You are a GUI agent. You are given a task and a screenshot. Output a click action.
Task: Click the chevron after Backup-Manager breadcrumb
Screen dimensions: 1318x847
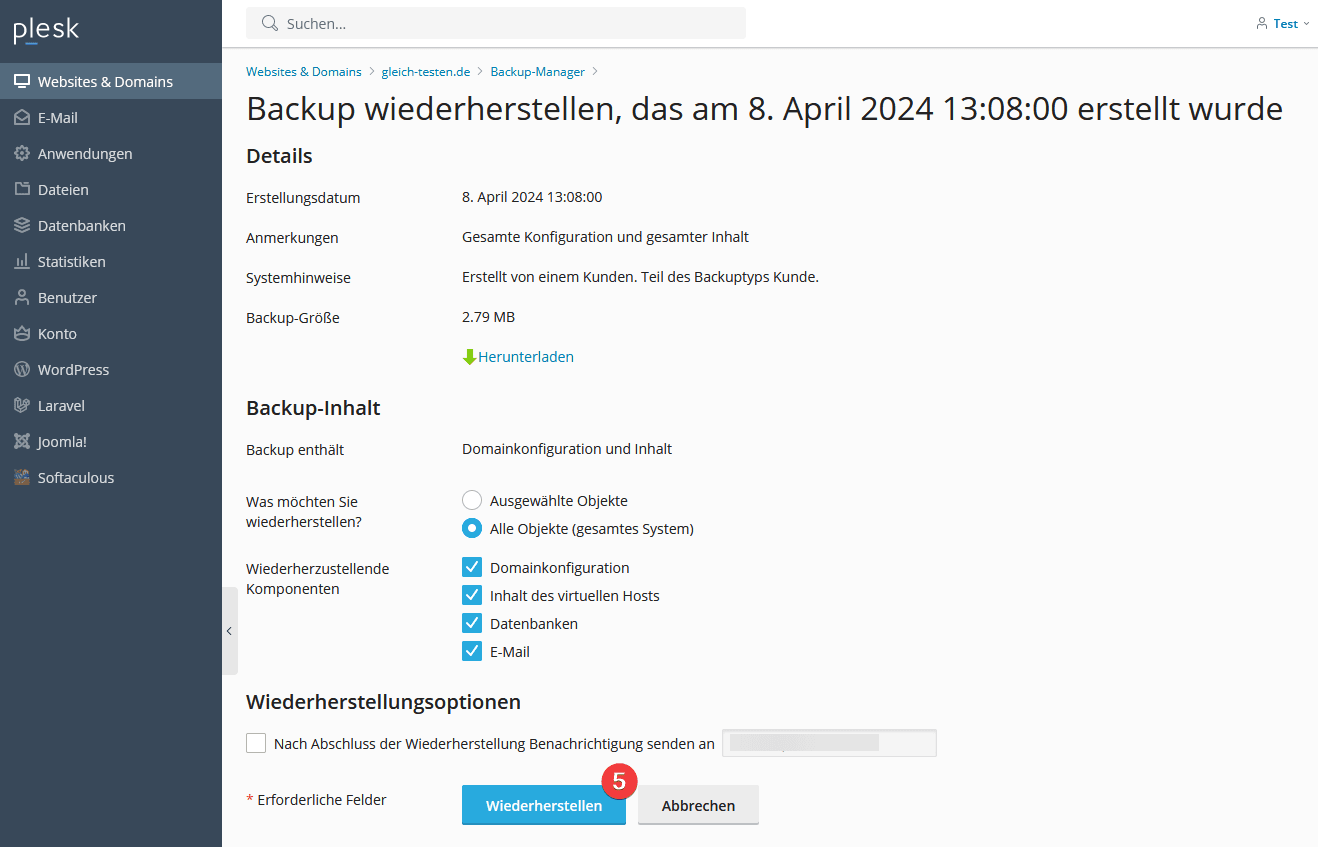(x=595, y=72)
